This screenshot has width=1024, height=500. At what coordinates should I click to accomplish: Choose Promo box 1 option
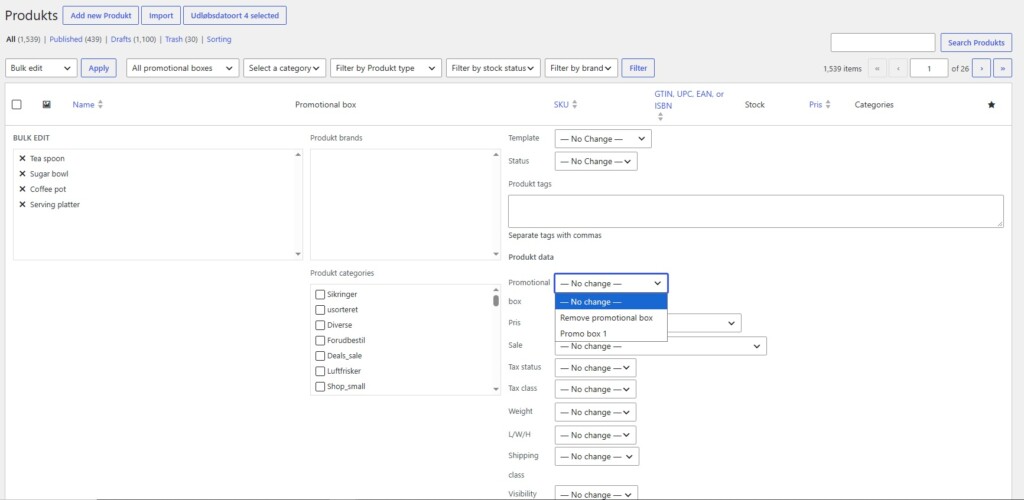pos(611,334)
